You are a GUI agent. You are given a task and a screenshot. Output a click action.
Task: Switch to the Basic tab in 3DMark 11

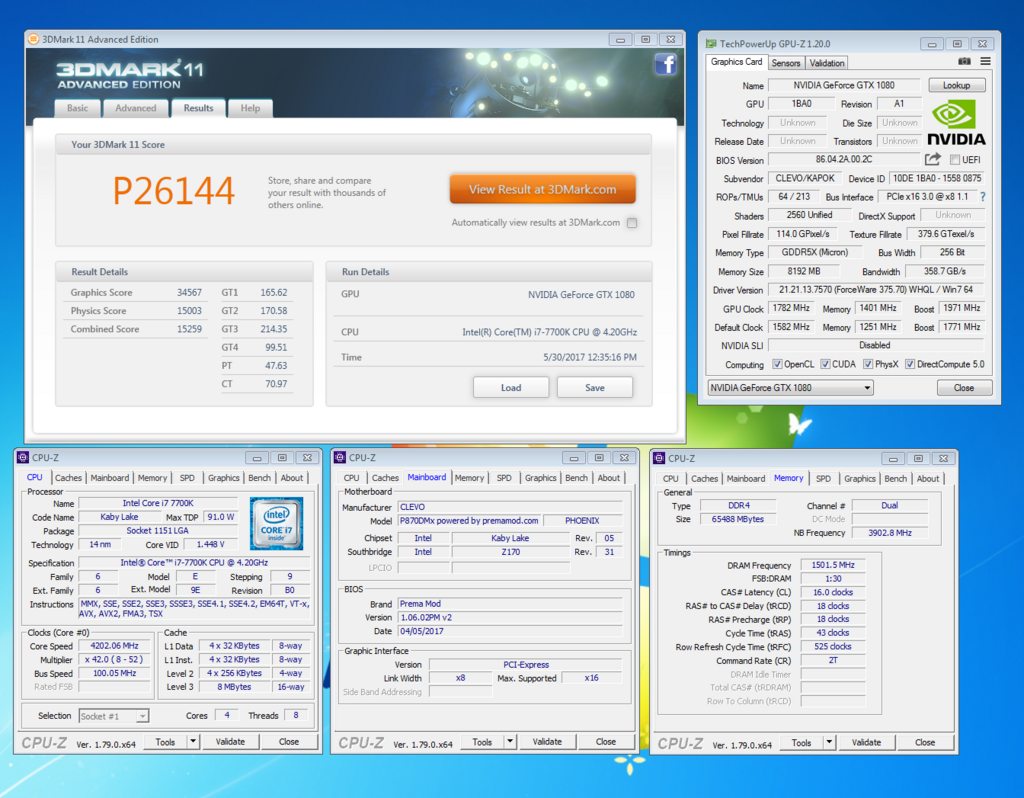[x=77, y=108]
